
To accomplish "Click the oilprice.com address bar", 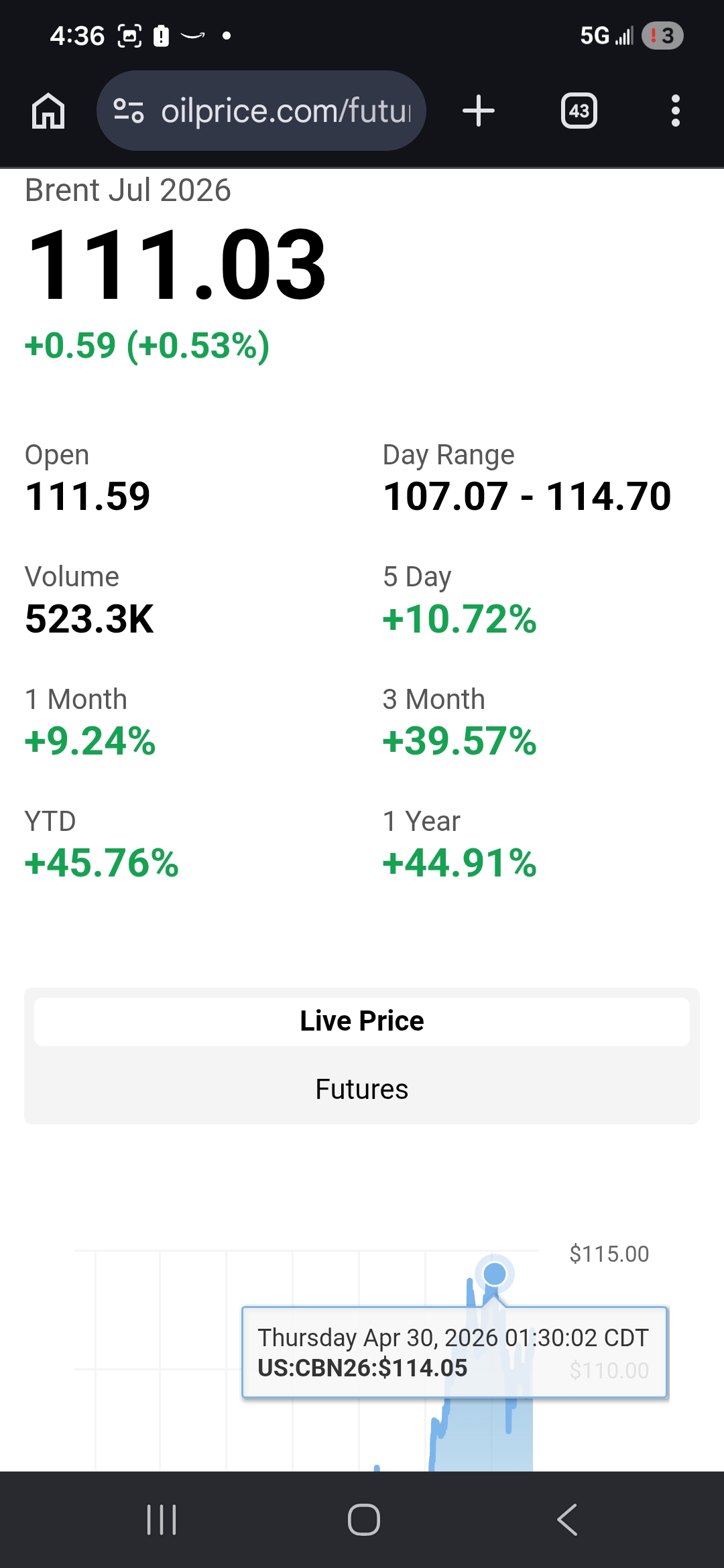I will click(261, 111).
